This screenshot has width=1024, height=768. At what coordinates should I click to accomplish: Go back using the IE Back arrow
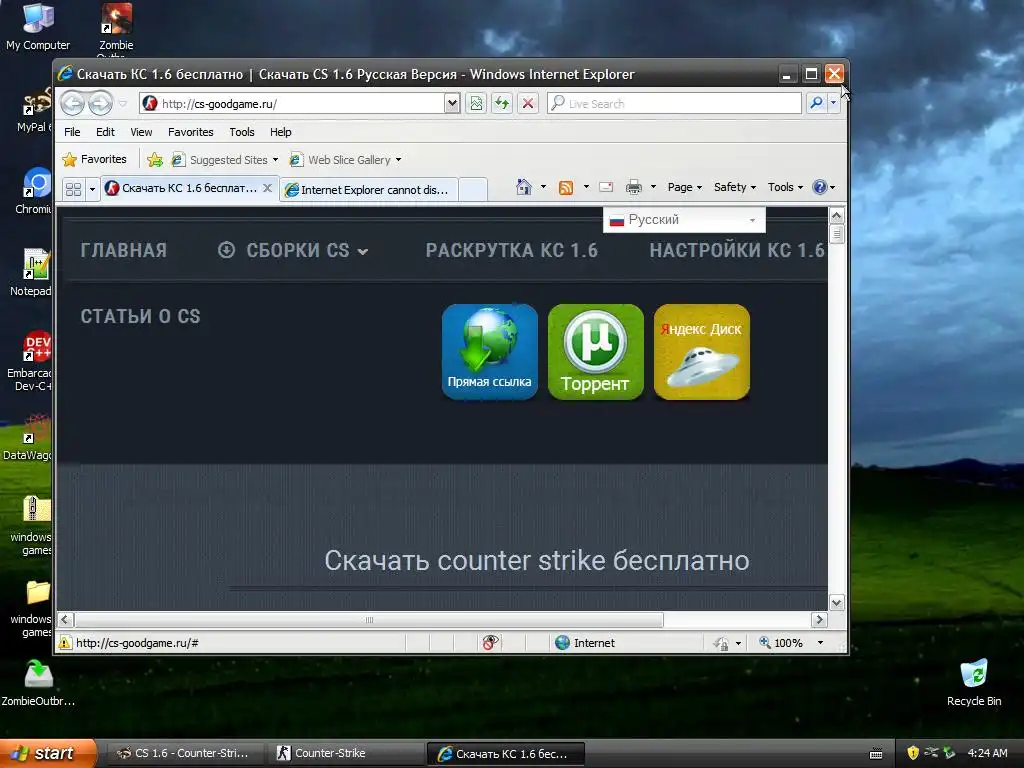coord(73,103)
